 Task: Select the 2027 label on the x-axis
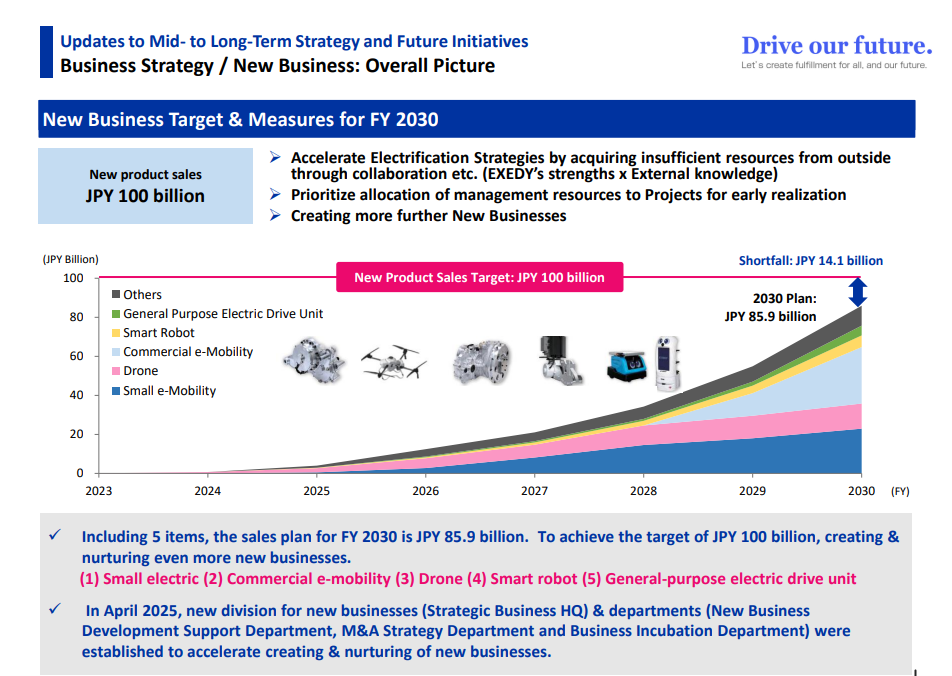click(x=534, y=491)
